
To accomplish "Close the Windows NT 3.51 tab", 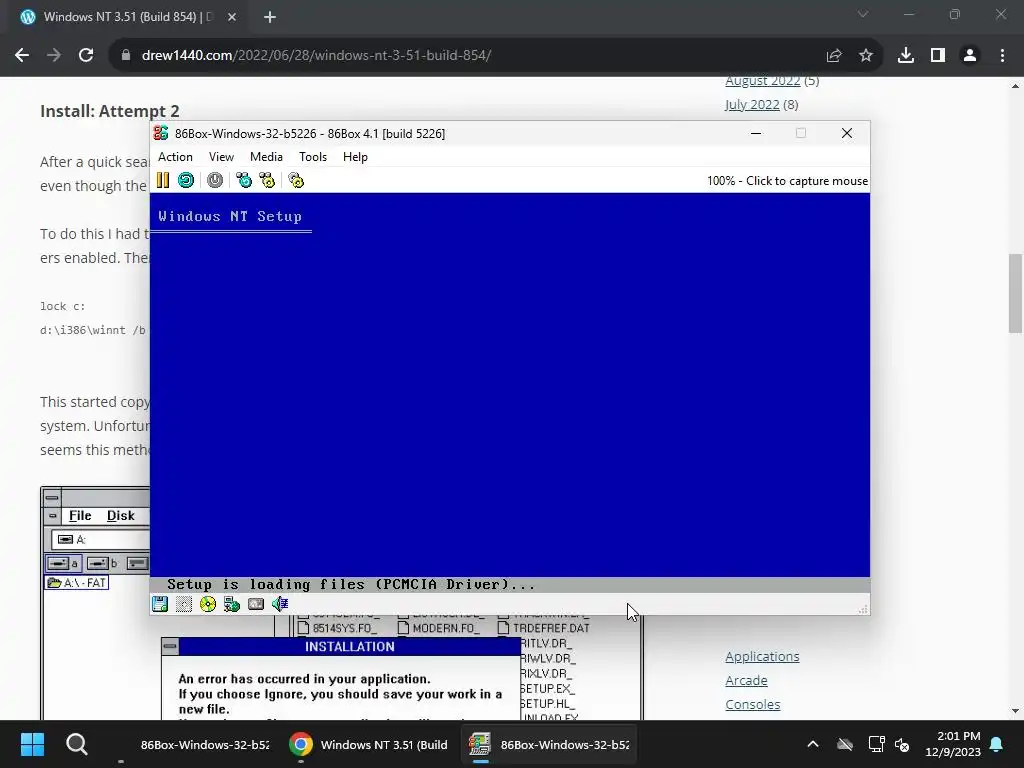I will [x=232, y=17].
